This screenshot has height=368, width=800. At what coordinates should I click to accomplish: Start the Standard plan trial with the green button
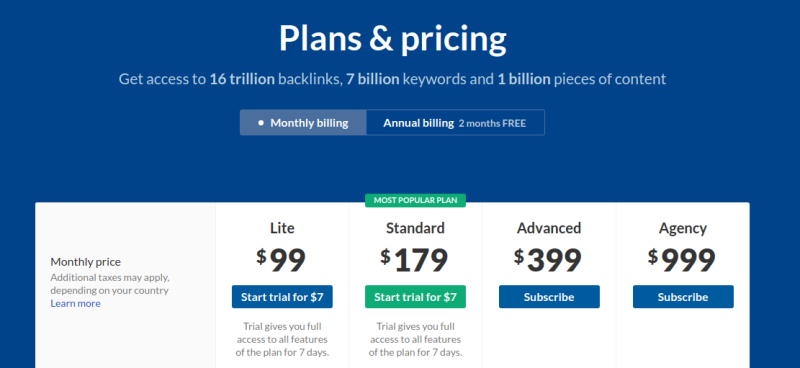click(415, 297)
